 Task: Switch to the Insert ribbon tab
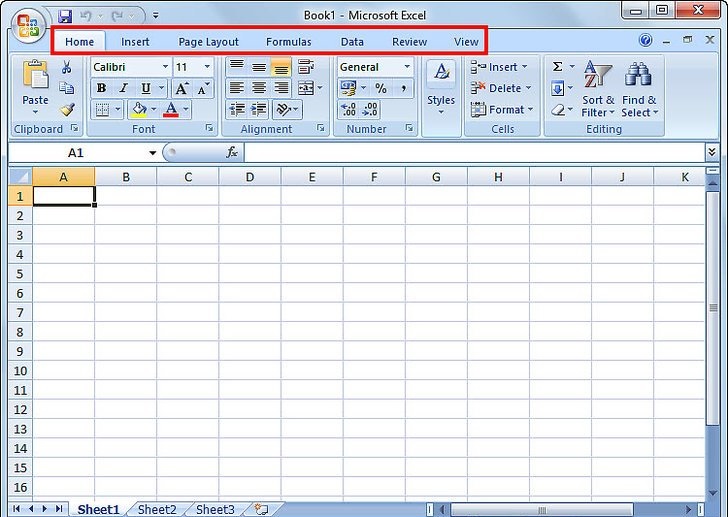135,42
